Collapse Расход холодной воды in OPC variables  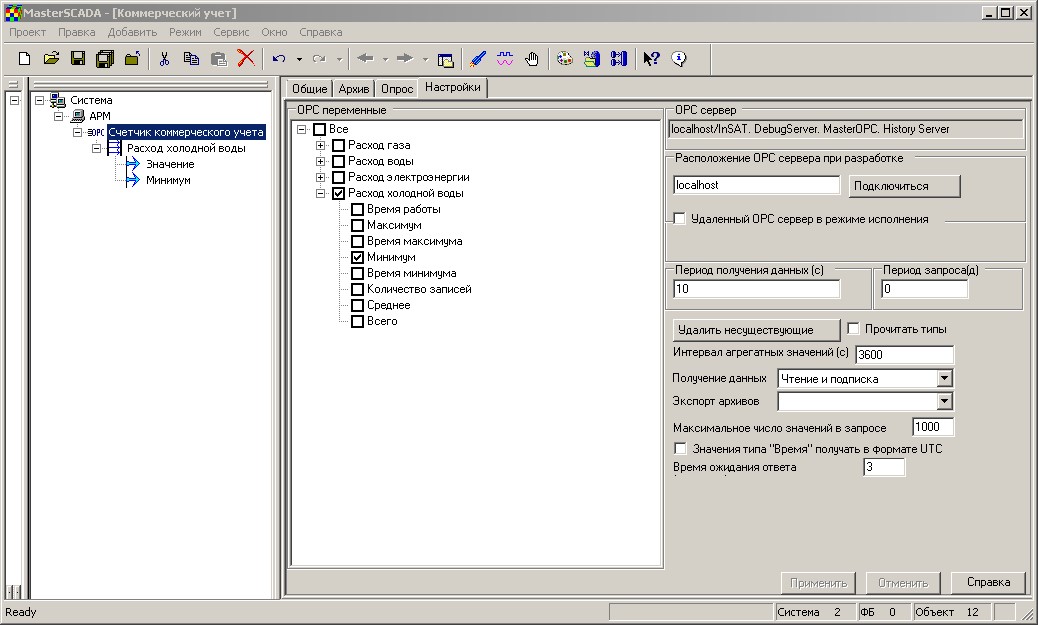pyautogui.click(x=320, y=193)
